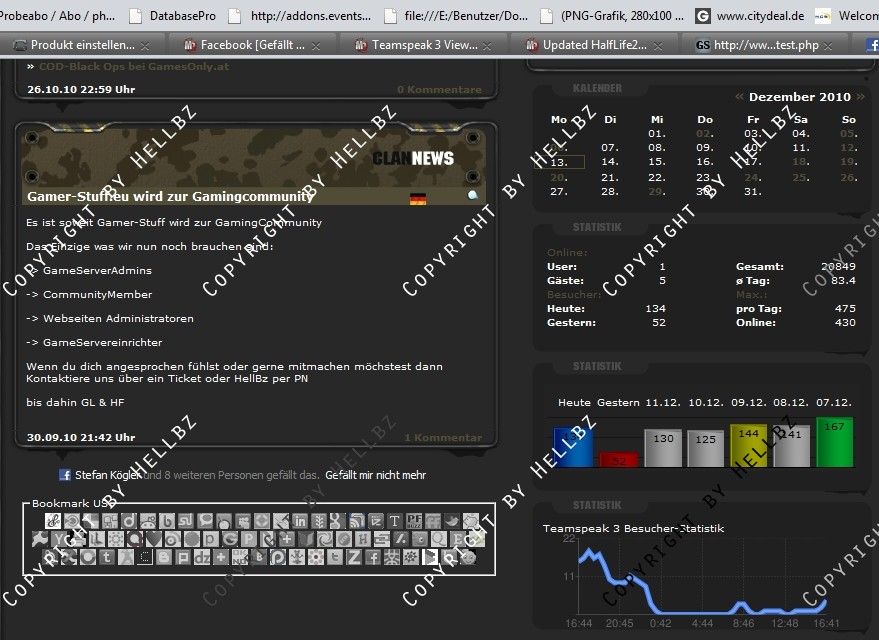This screenshot has height=640, width=879.
Task: Open the 'http://addons.events...' bookmark
Action: 300,16
